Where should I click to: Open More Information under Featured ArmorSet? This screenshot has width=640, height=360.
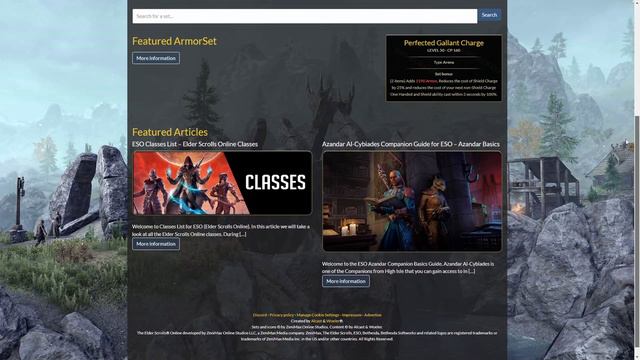[x=156, y=58]
